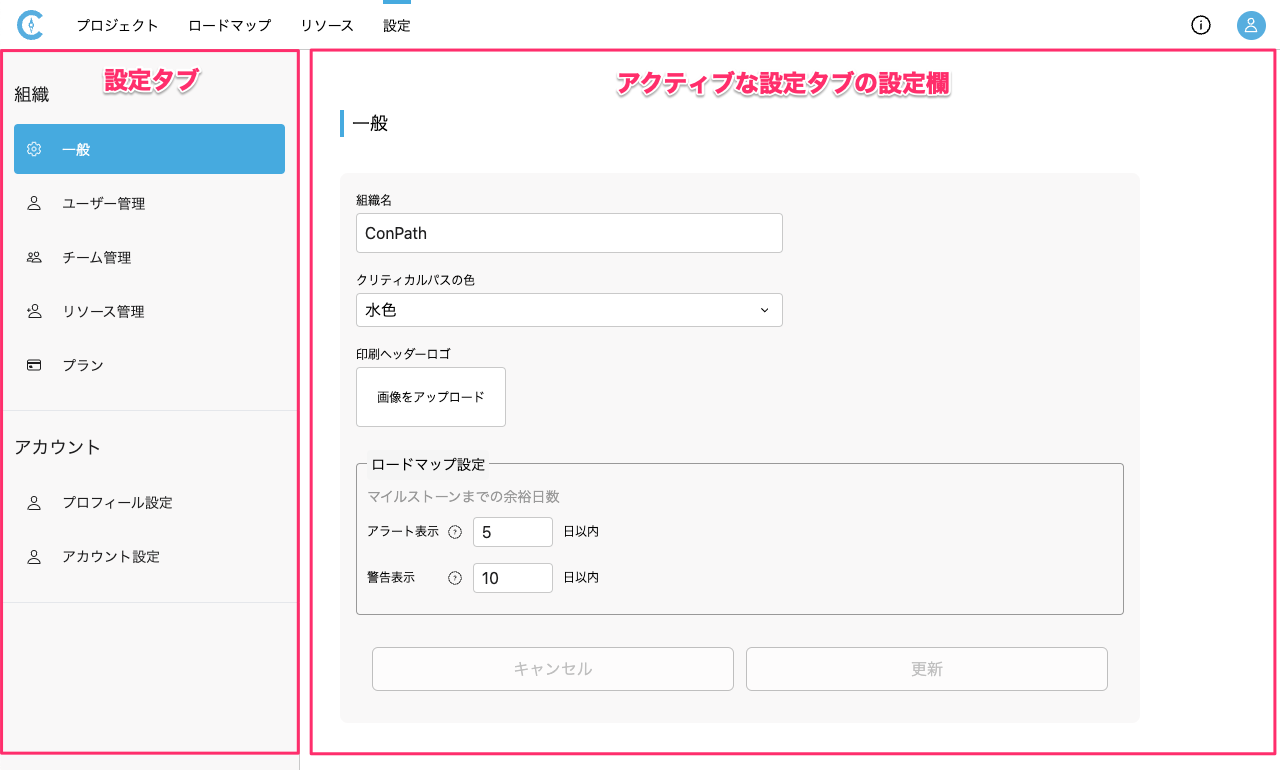Click the person icon beside ユーザー管理
This screenshot has height=770, width=1280.
(x=34, y=204)
